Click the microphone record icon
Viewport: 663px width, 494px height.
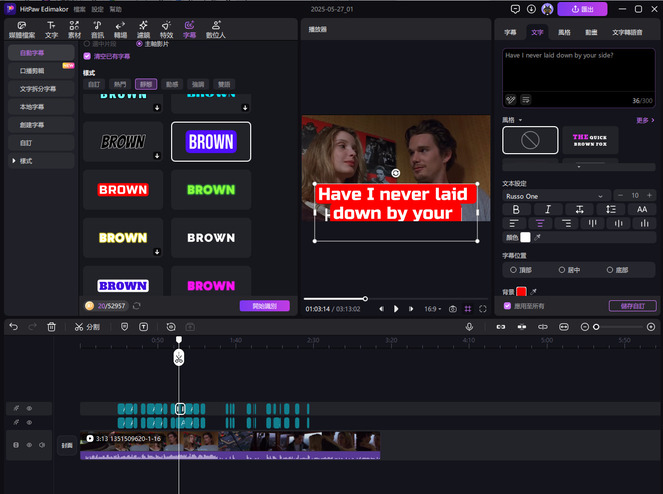469,327
